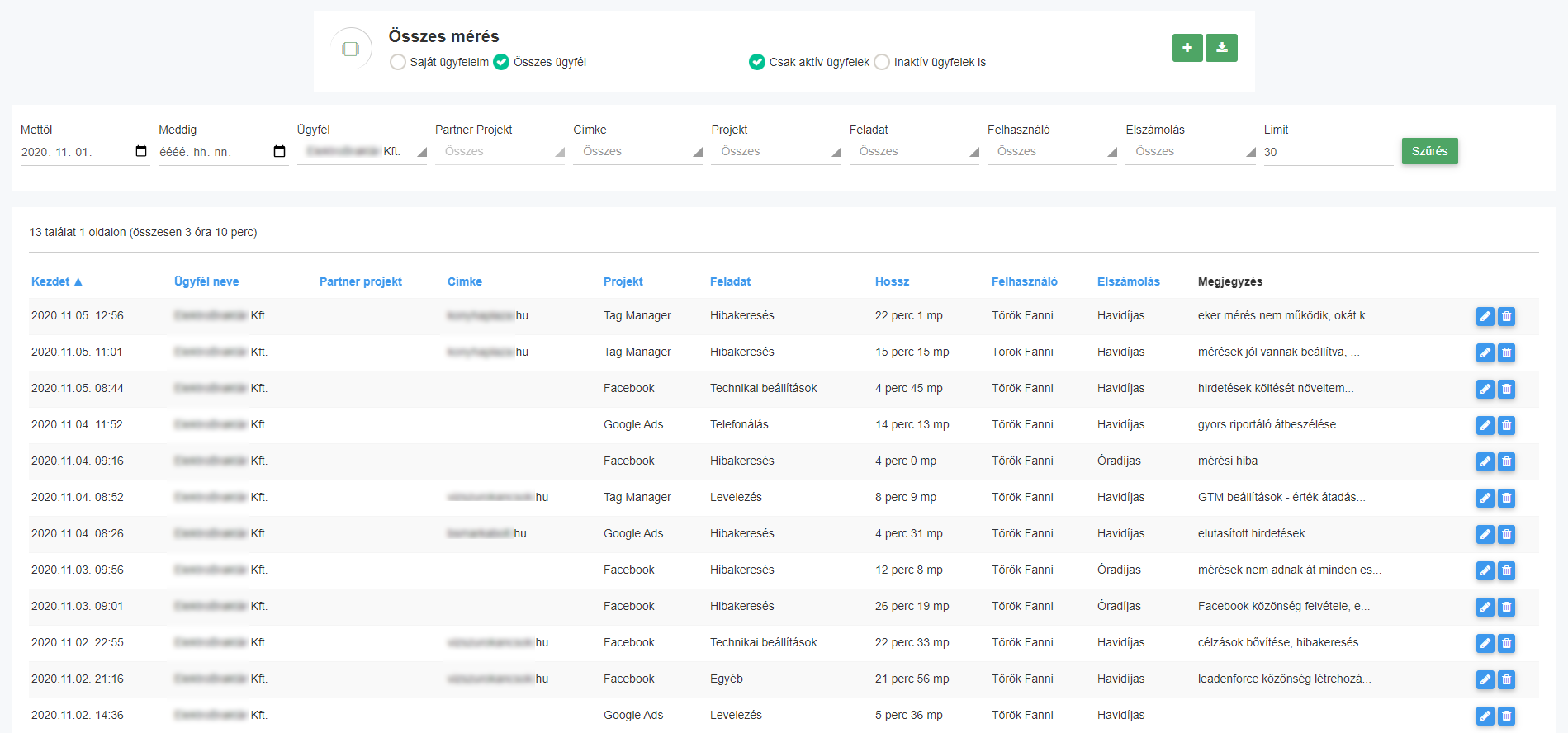Edit the 2020.11.04. 08:26 entry
This screenshot has width=1568, height=733.
(1485, 534)
